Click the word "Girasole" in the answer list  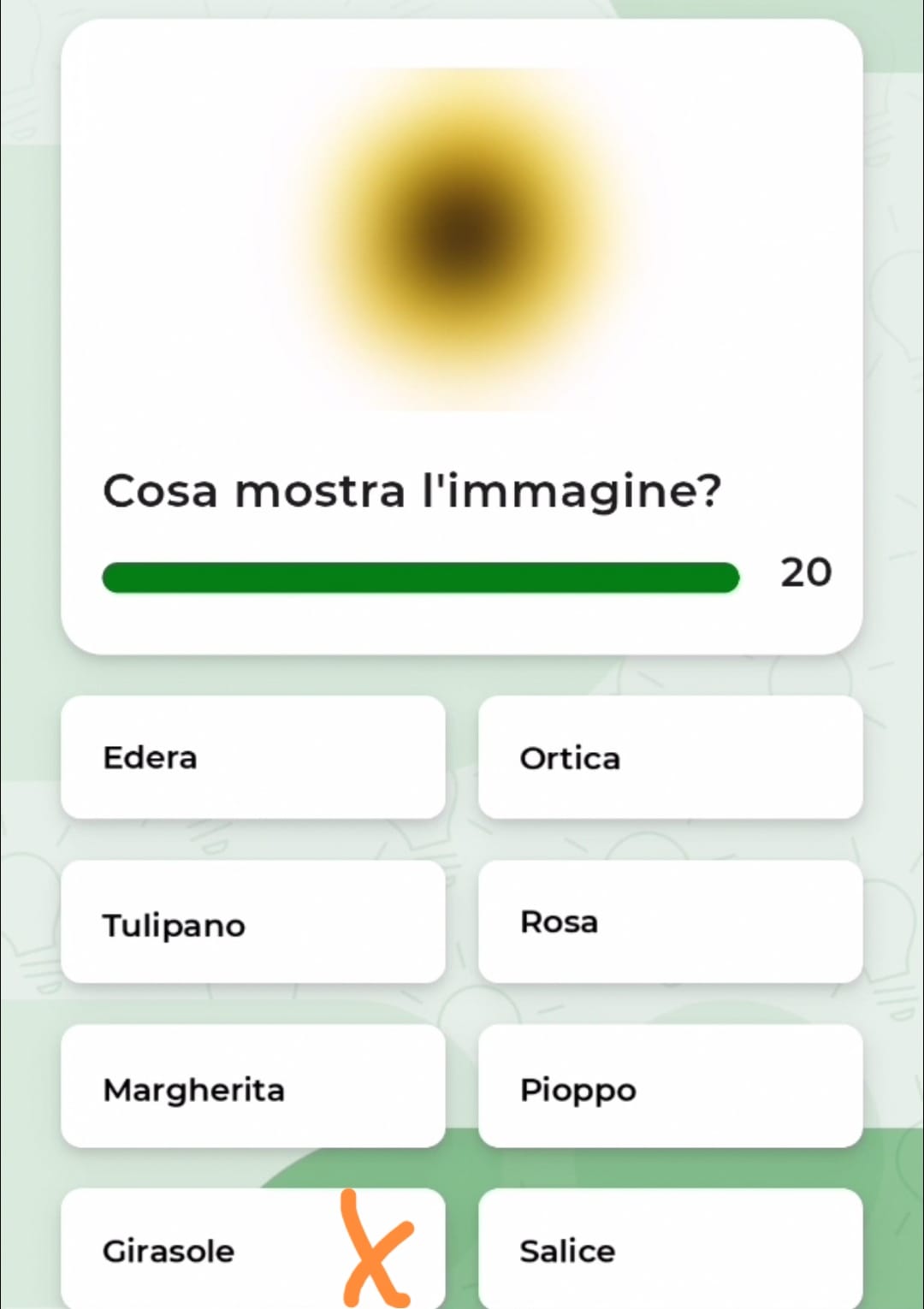pyautogui.click(x=169, y=1251)
